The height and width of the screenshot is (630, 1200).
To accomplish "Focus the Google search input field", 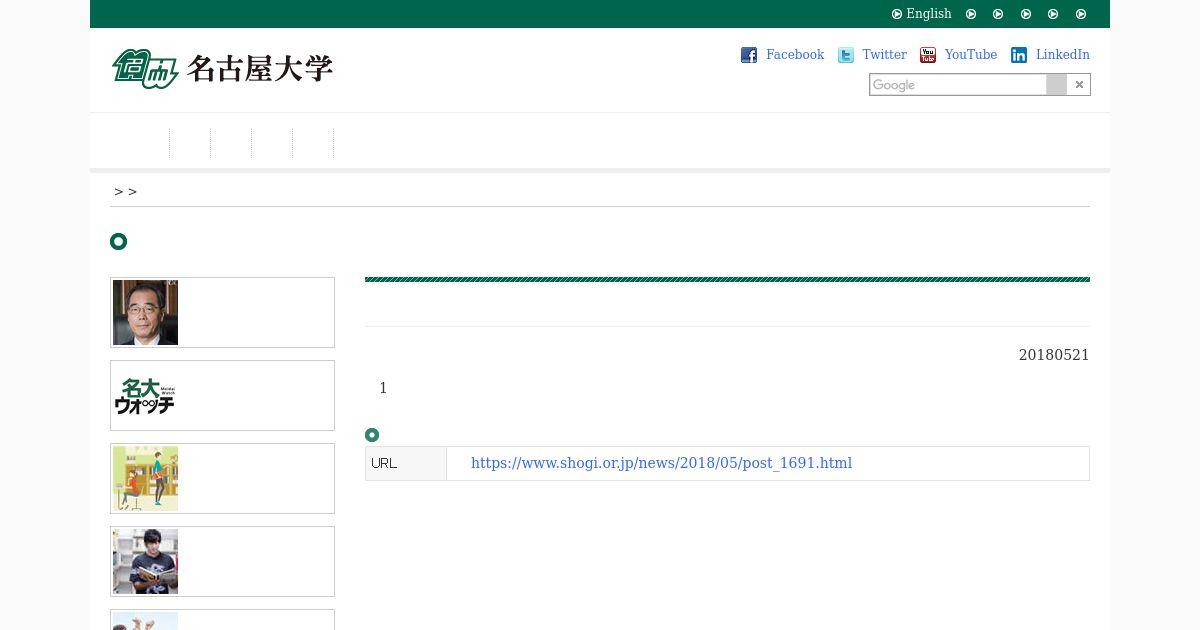I will click(x=958, y=85).
